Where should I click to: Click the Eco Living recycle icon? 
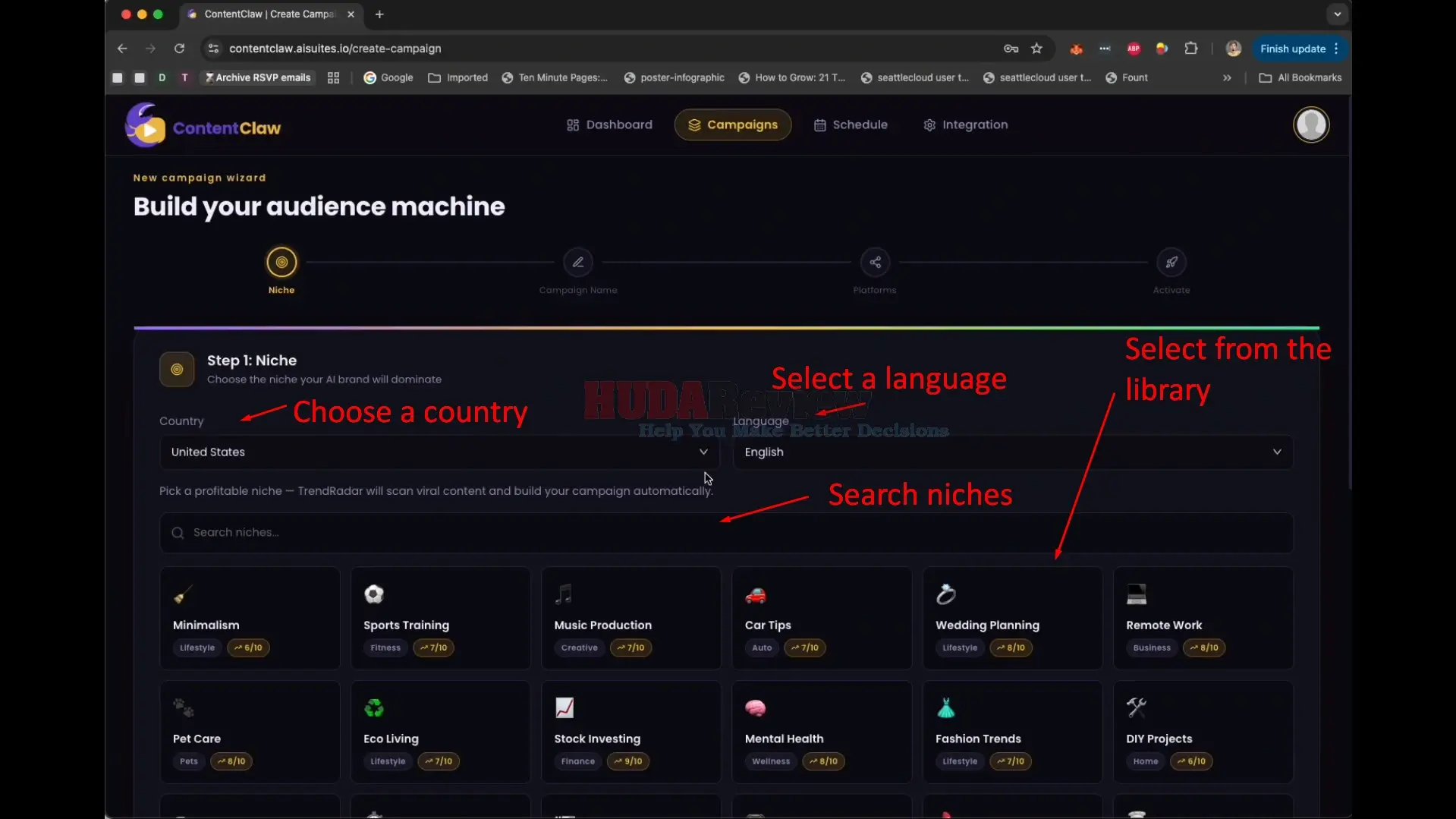coord(374,707)
